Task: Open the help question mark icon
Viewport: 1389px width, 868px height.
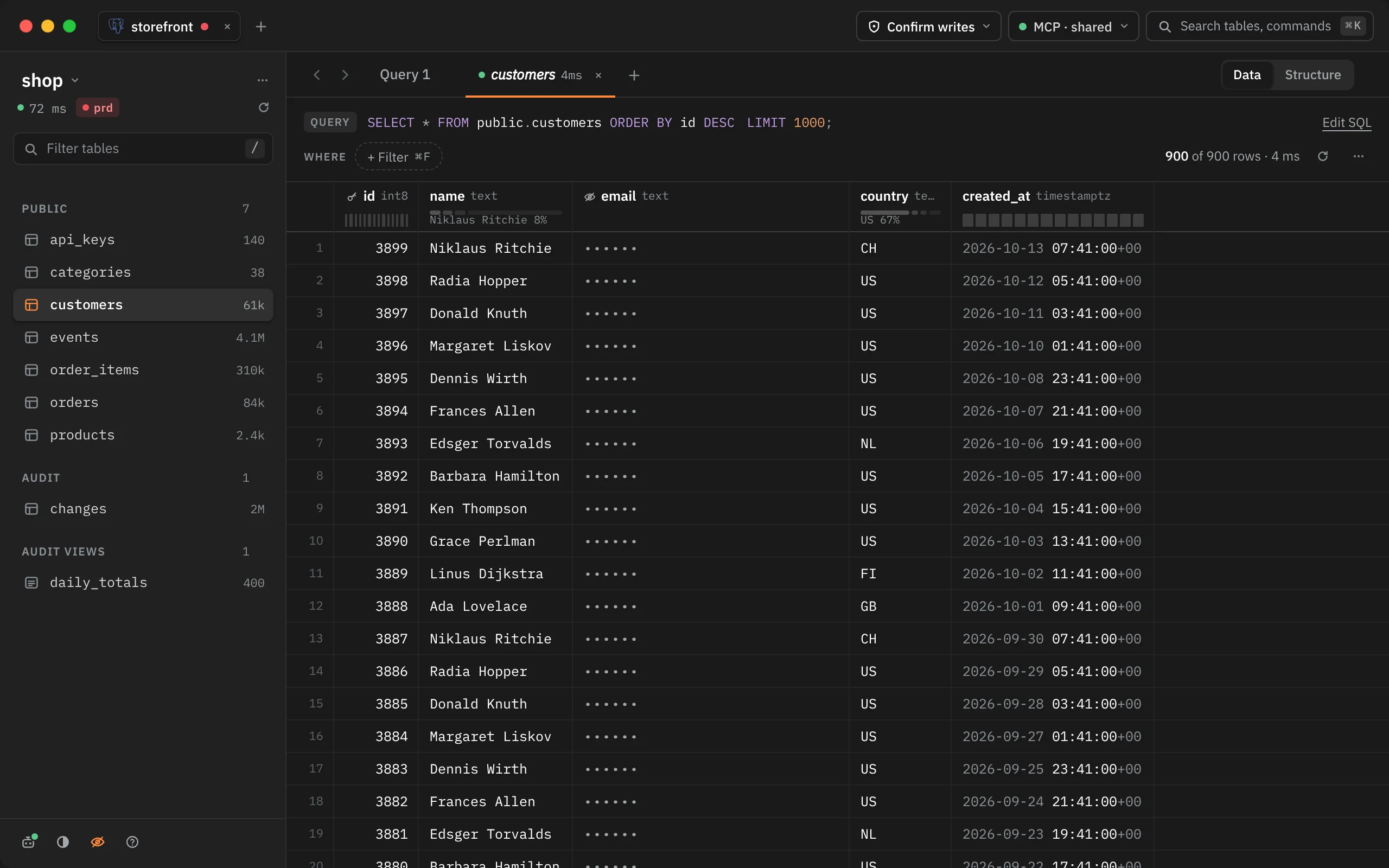Action: 132,841
